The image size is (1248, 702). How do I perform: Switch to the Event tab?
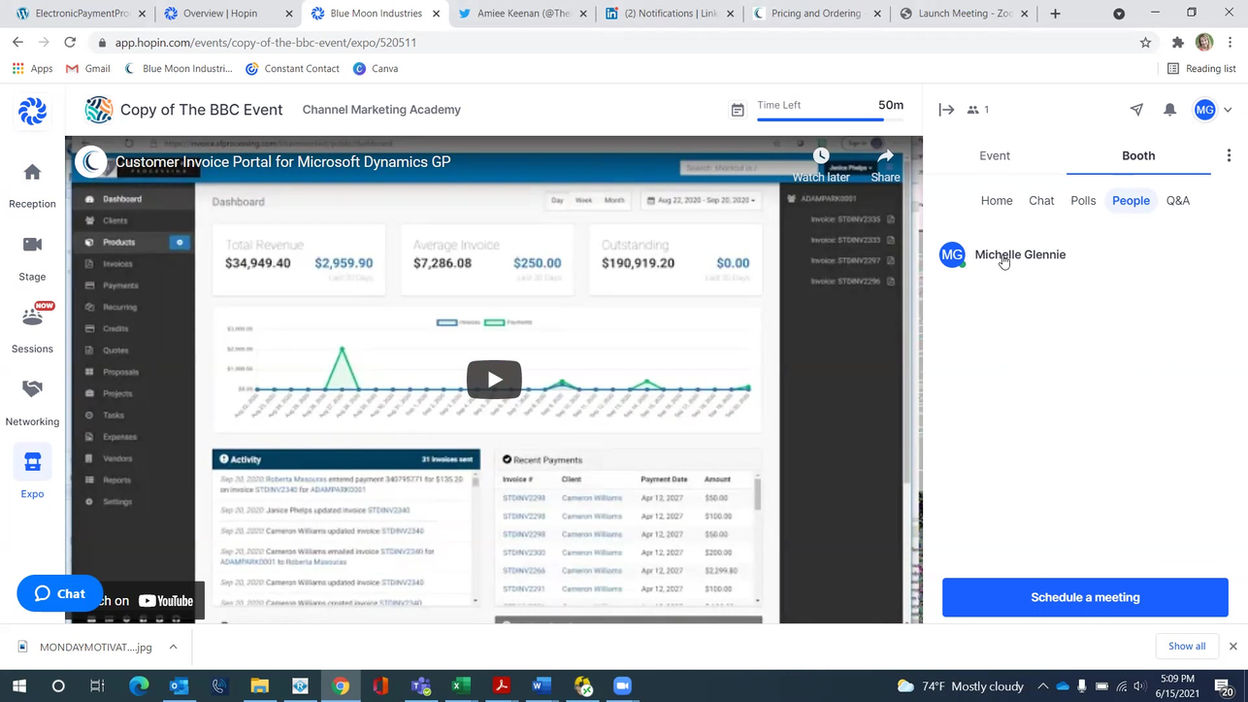994,156
